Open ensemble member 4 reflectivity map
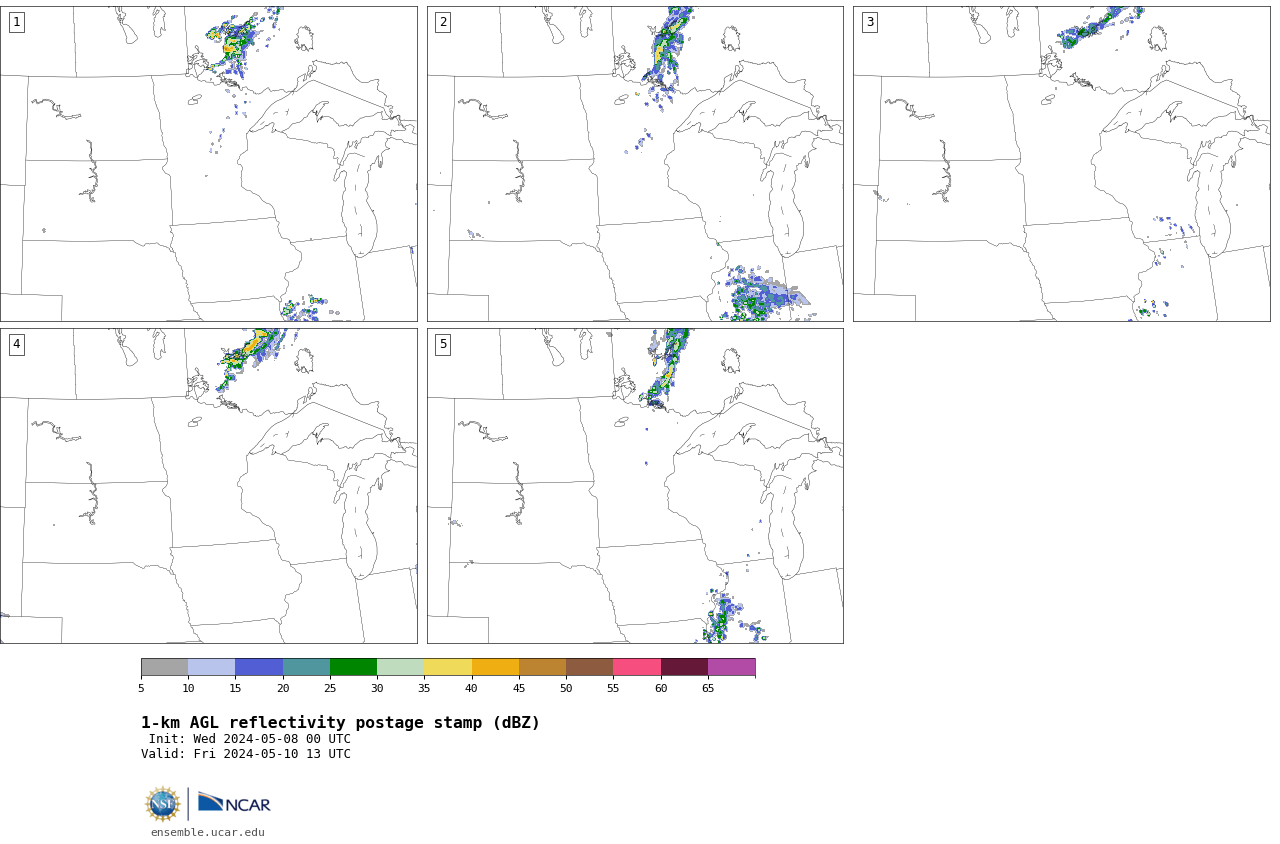Viewport: 1280px width, 844px height. [x=208, y=486]
